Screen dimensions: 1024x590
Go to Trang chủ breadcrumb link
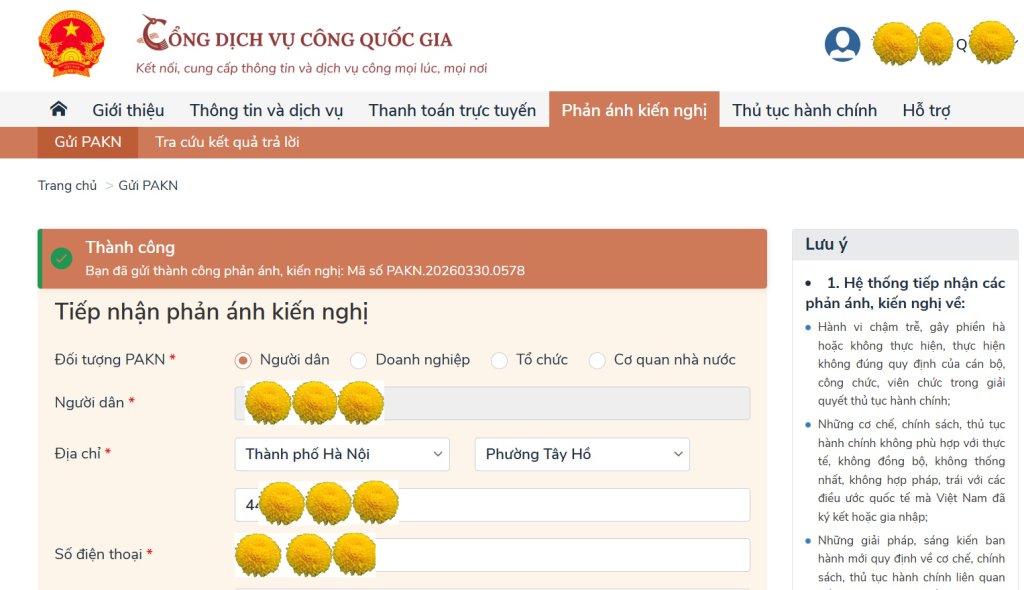click(x=67, y=186)
